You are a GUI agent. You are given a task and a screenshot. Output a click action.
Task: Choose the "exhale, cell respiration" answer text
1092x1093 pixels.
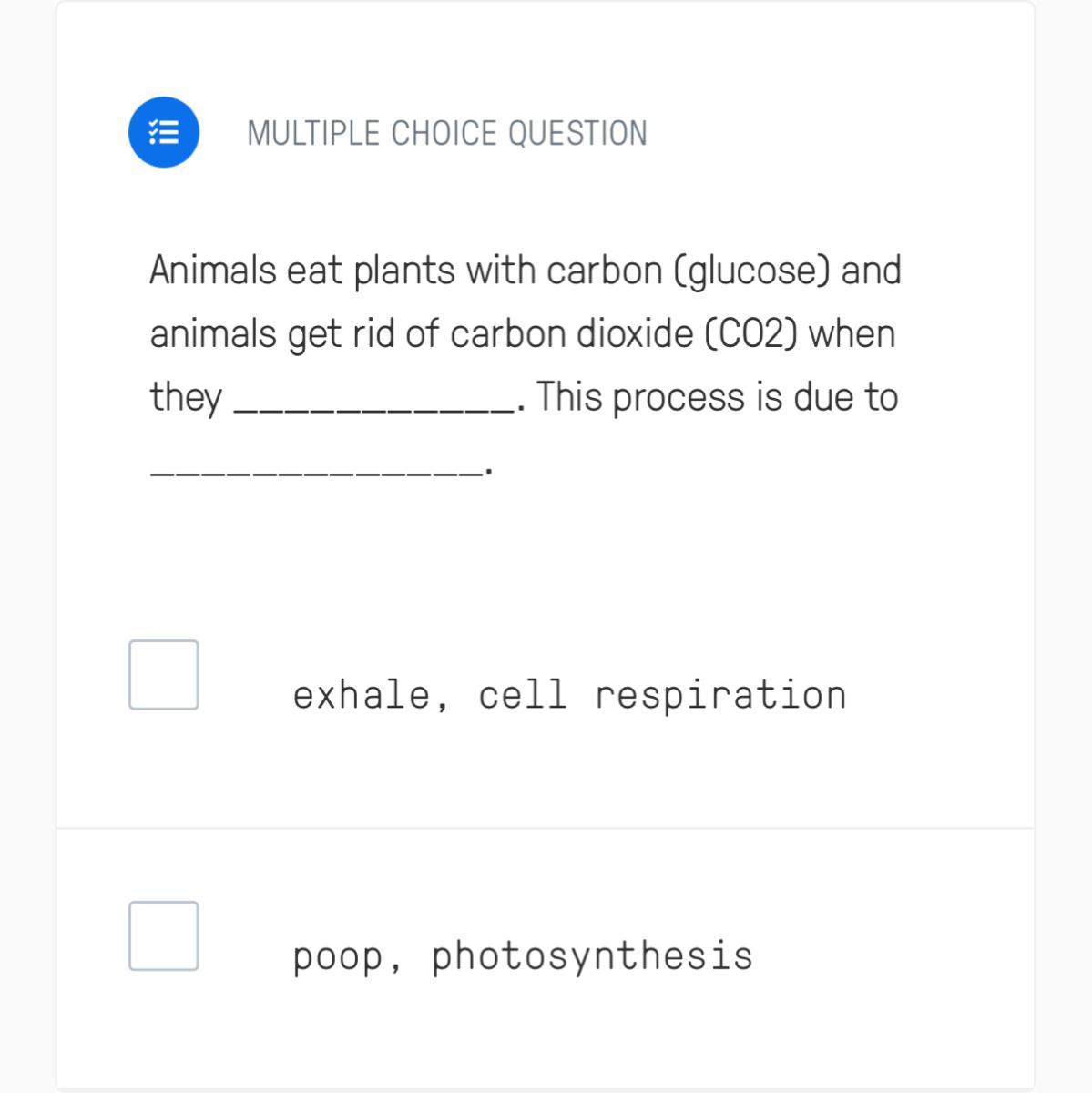569,695
